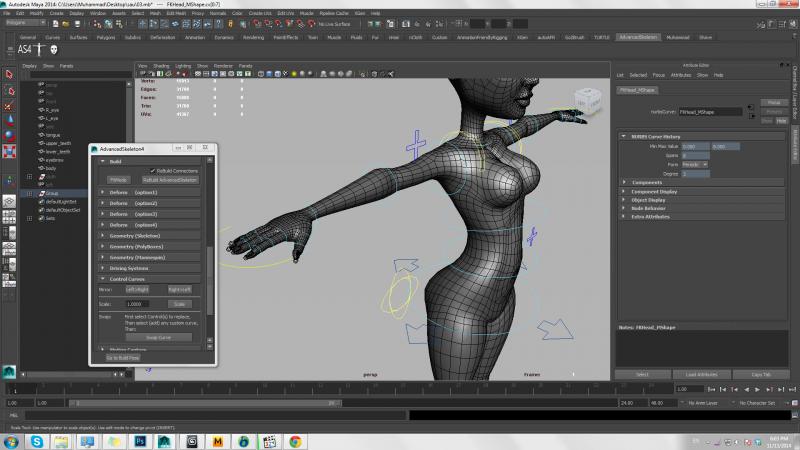Open the Polygons menu set dropdown
Screen dimensions: 800x450
click(23, 24)
